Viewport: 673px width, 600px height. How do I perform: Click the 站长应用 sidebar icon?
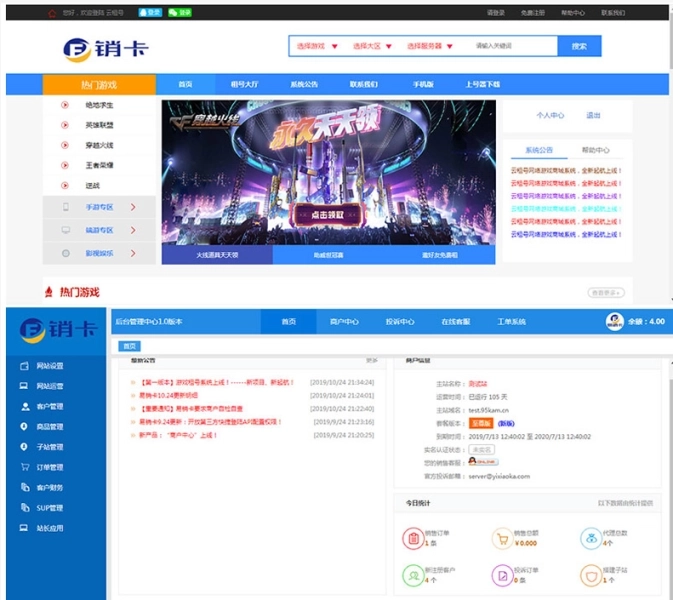(24, 527)
